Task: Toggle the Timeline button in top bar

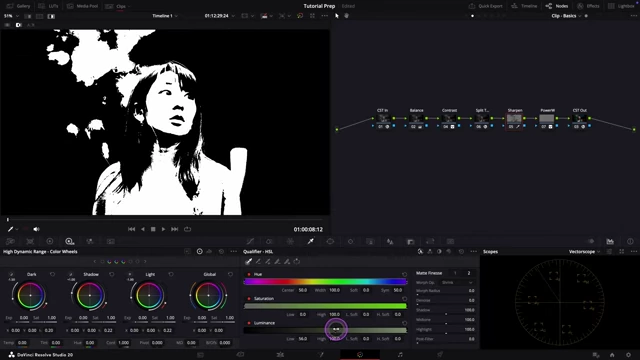Action: 524,6
